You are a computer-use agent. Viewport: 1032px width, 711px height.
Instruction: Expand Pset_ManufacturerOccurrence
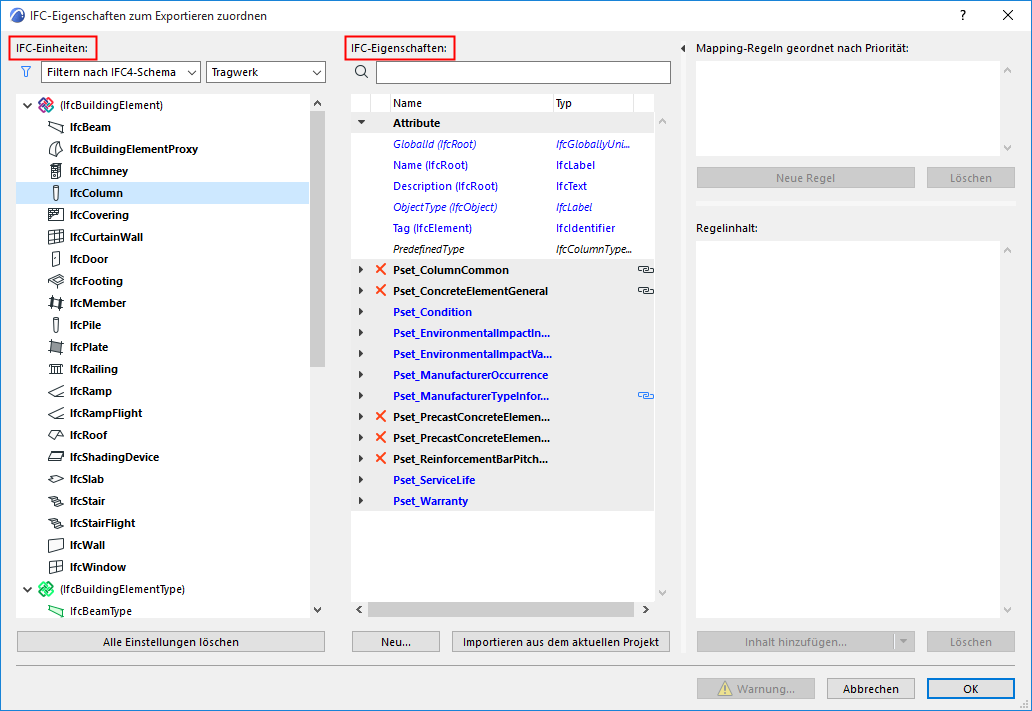pyautogui.click(x=361, y=375)
